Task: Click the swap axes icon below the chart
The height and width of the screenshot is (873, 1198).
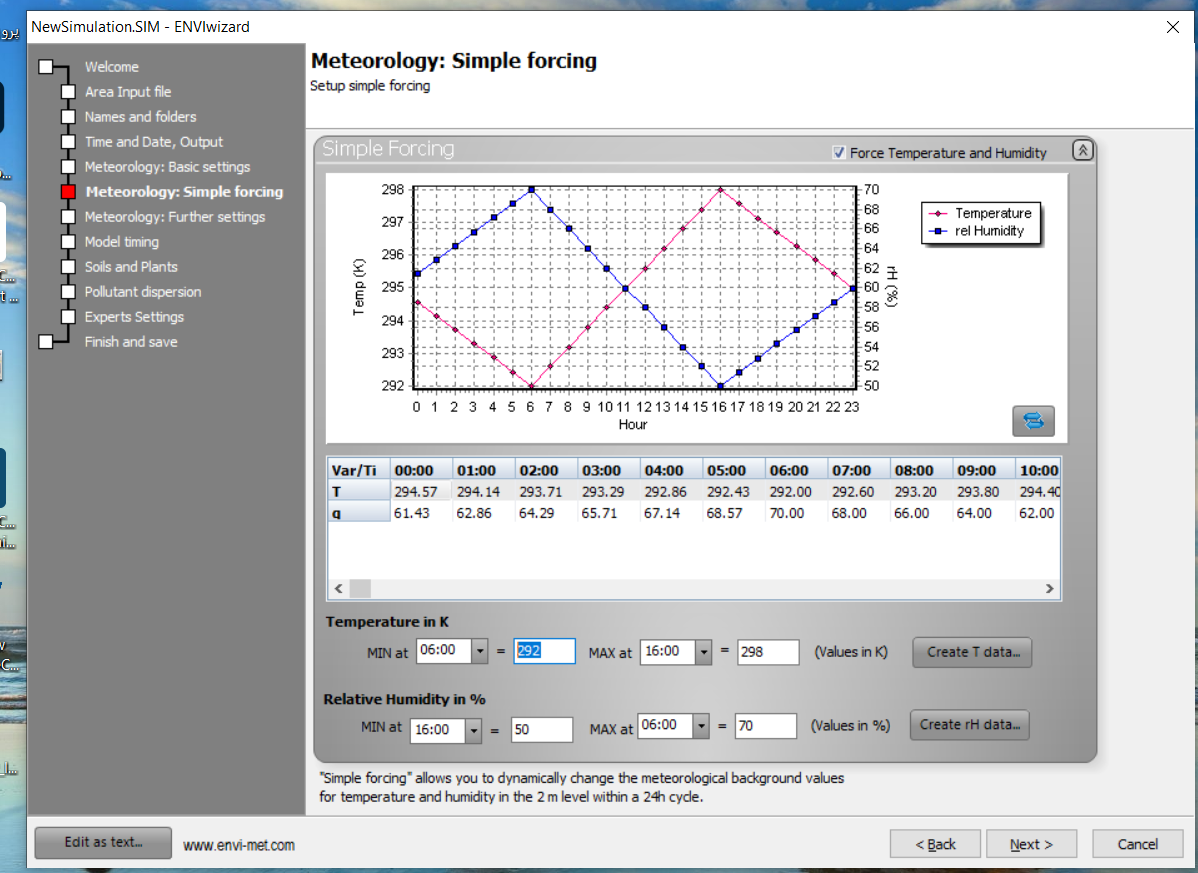Action: (1033, 421)
